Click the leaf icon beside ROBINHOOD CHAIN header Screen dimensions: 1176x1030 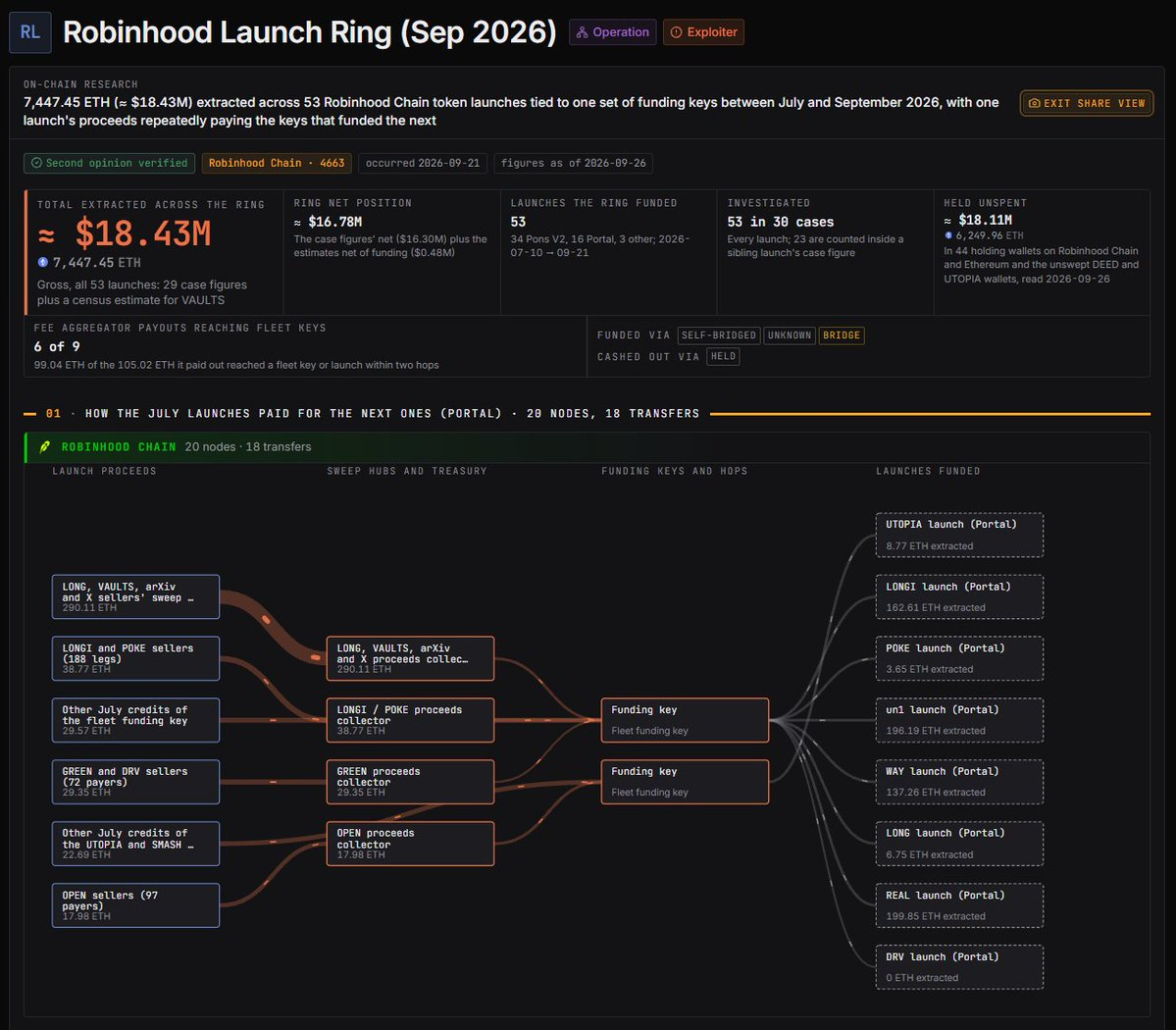click(x=45, y=446)
